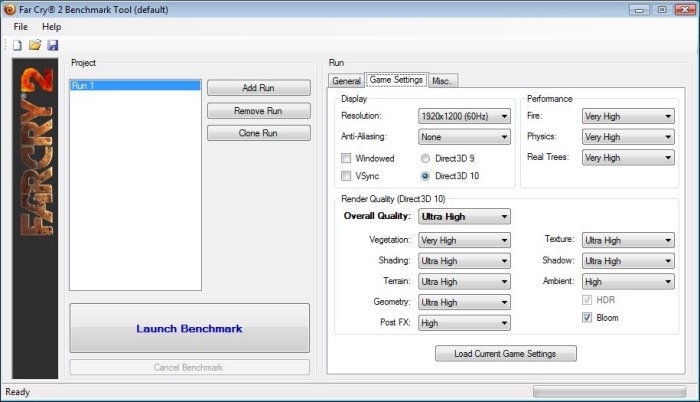Screen dimensions: 700x402
Task: Open the Overall Quality dropdown
Action: click(x=464, y=217)
